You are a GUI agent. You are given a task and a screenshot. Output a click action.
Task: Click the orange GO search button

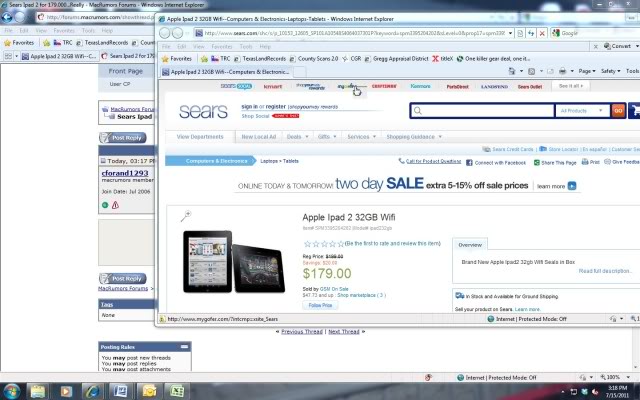618,111
